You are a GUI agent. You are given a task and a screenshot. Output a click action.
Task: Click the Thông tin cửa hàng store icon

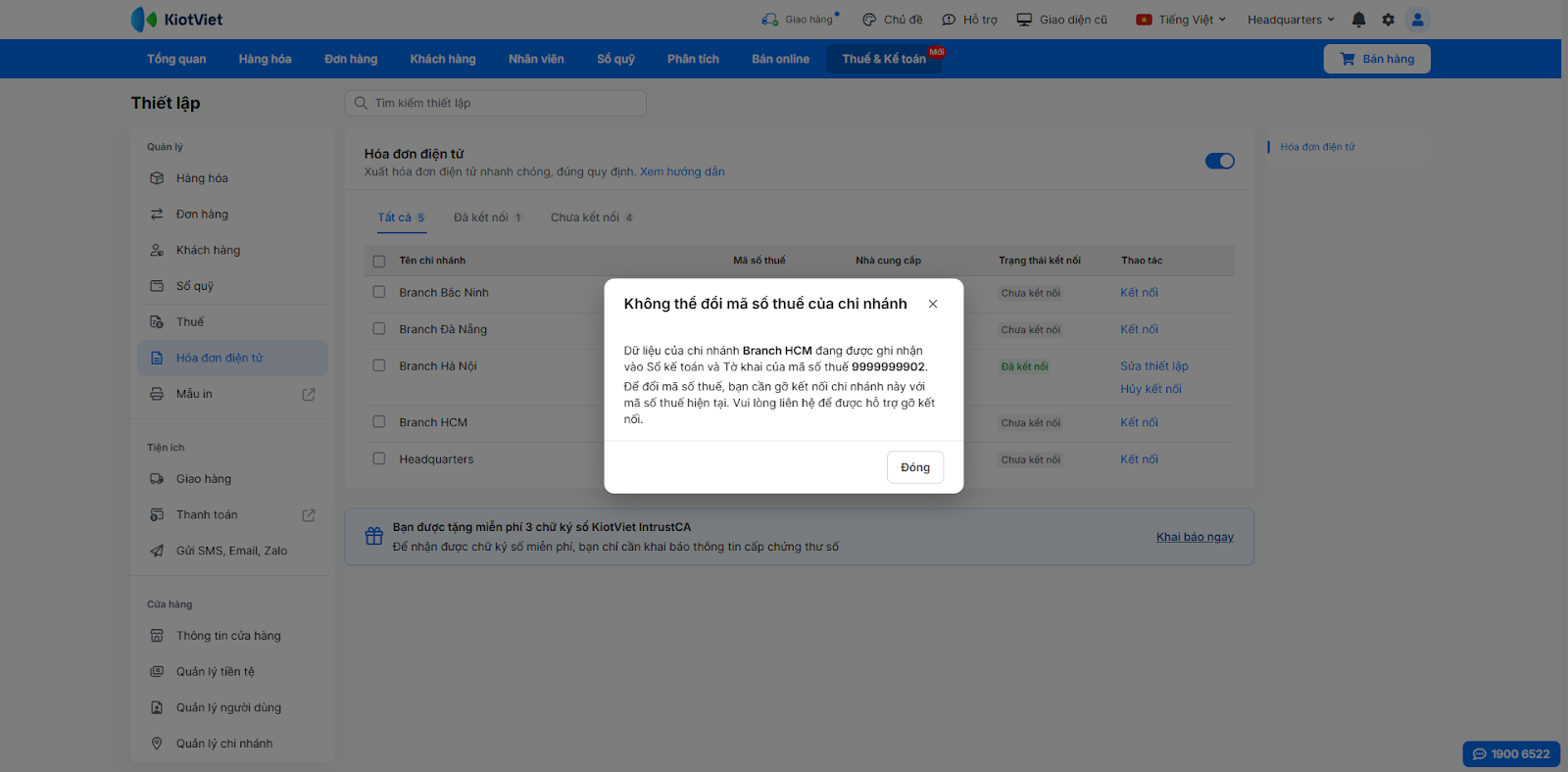(157, 636)
